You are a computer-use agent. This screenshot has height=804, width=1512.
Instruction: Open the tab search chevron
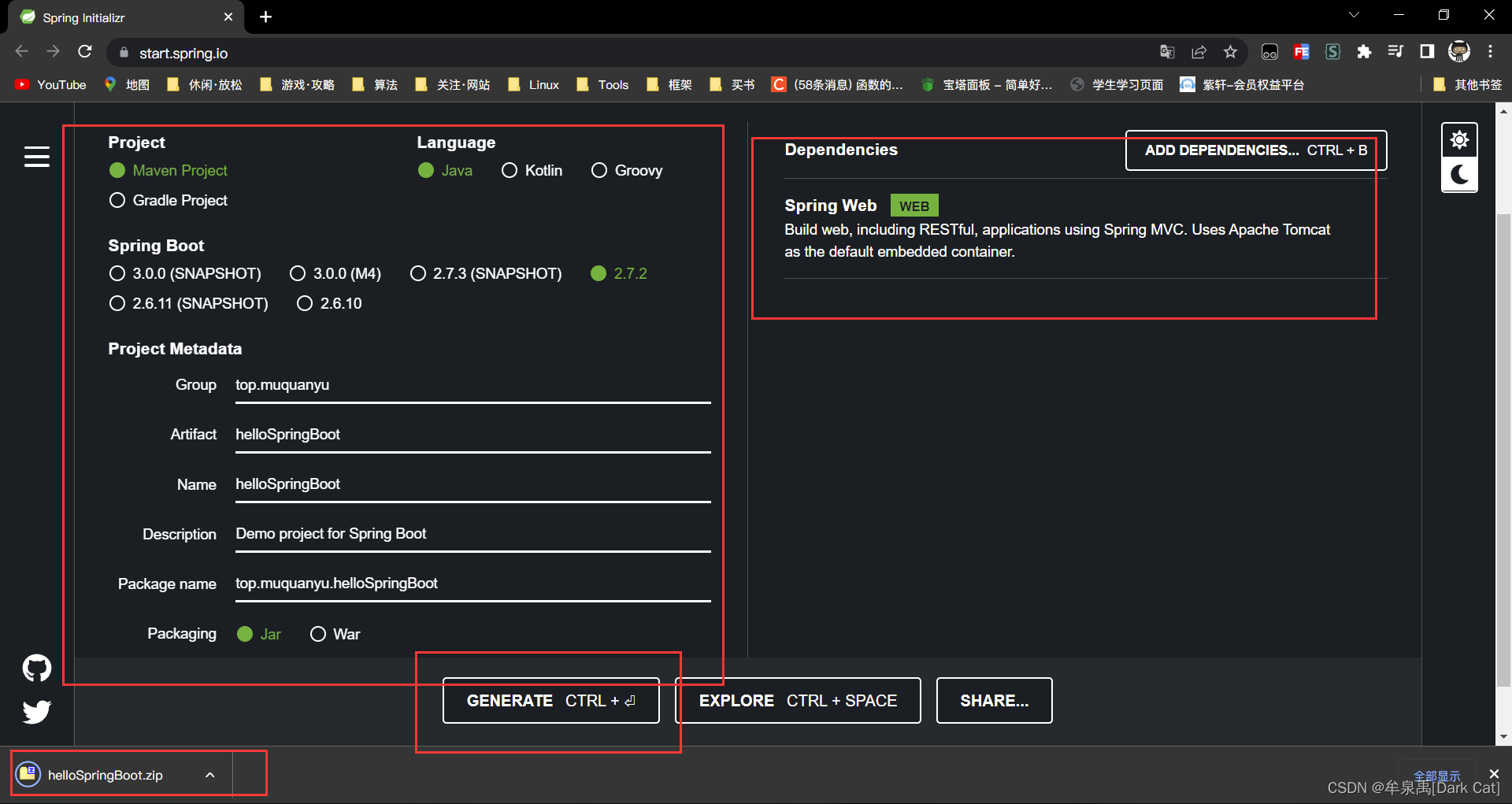pyautogui.click(x=1354, y=15)
